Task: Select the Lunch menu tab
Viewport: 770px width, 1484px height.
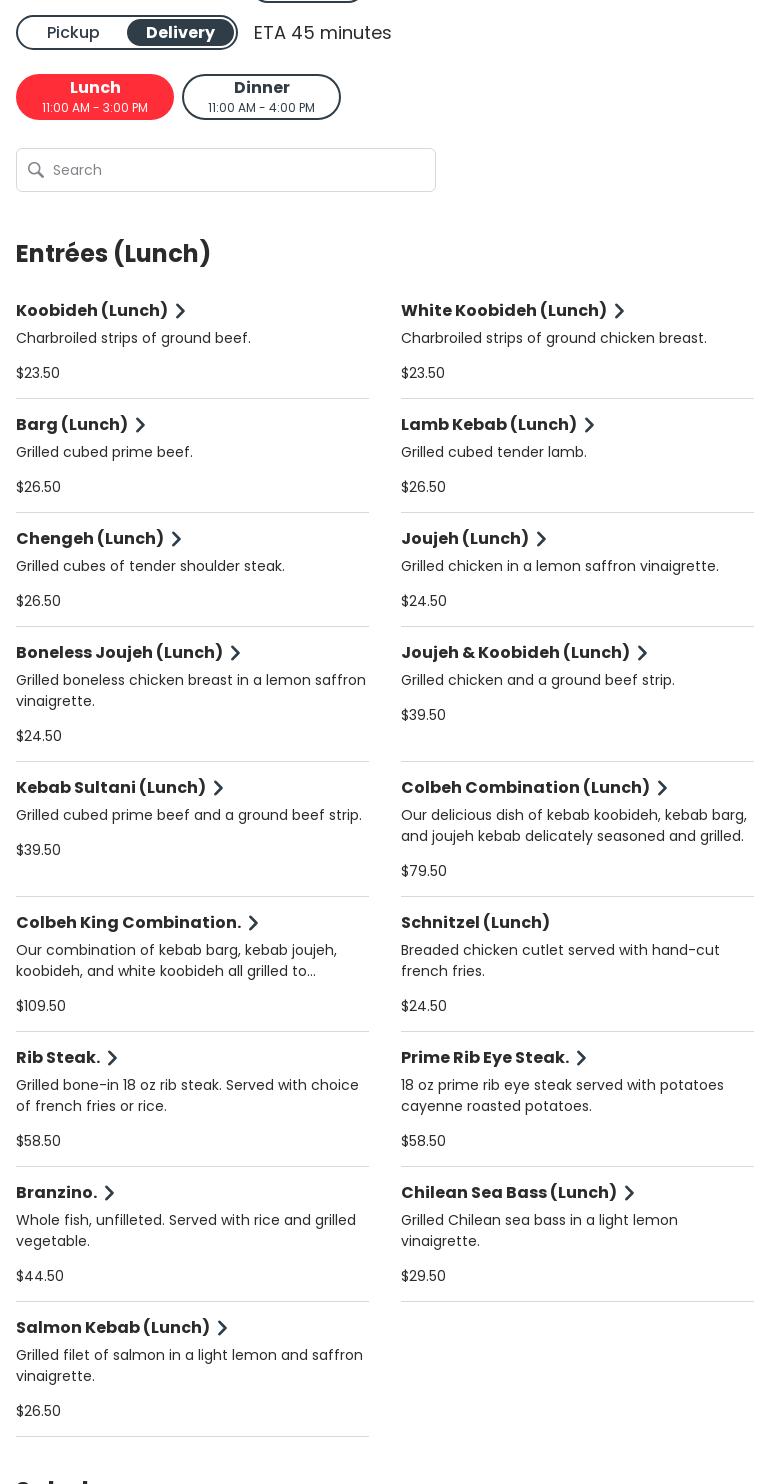Action: pyautogui.click(x=95, y=97)
